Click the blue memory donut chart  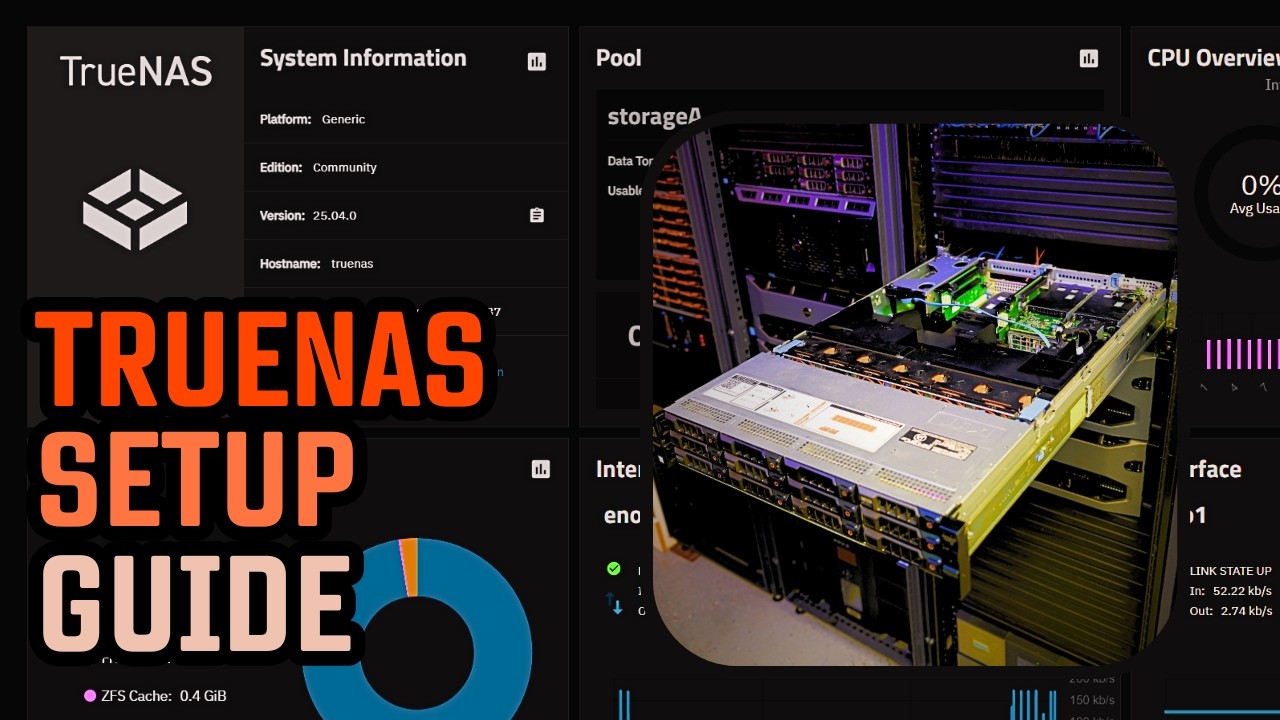point(417,629)
